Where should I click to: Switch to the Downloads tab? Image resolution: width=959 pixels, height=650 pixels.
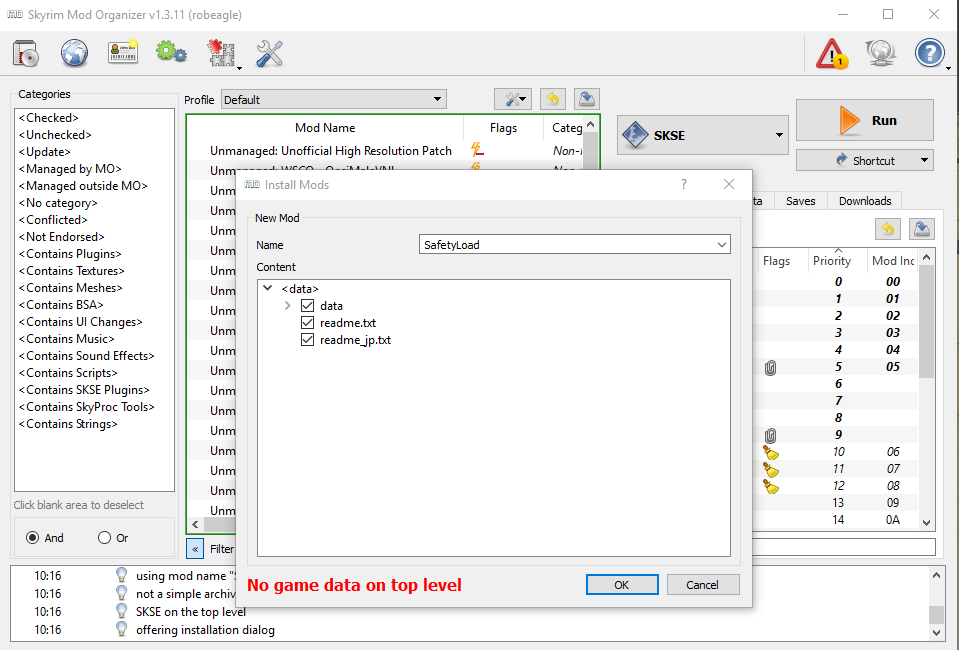(865, 201)
